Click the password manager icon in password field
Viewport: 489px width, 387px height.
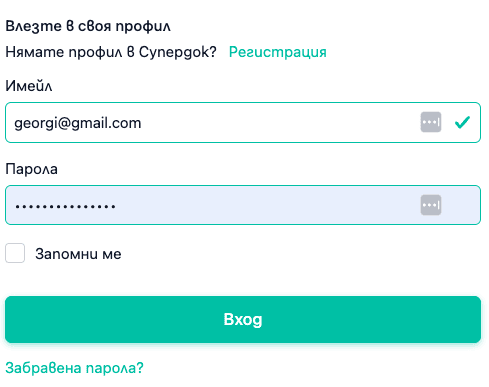pos(431,205)
